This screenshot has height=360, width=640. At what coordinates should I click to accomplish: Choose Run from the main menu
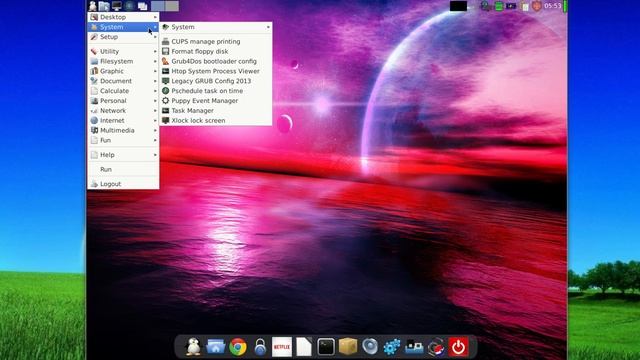pos(123,169)
